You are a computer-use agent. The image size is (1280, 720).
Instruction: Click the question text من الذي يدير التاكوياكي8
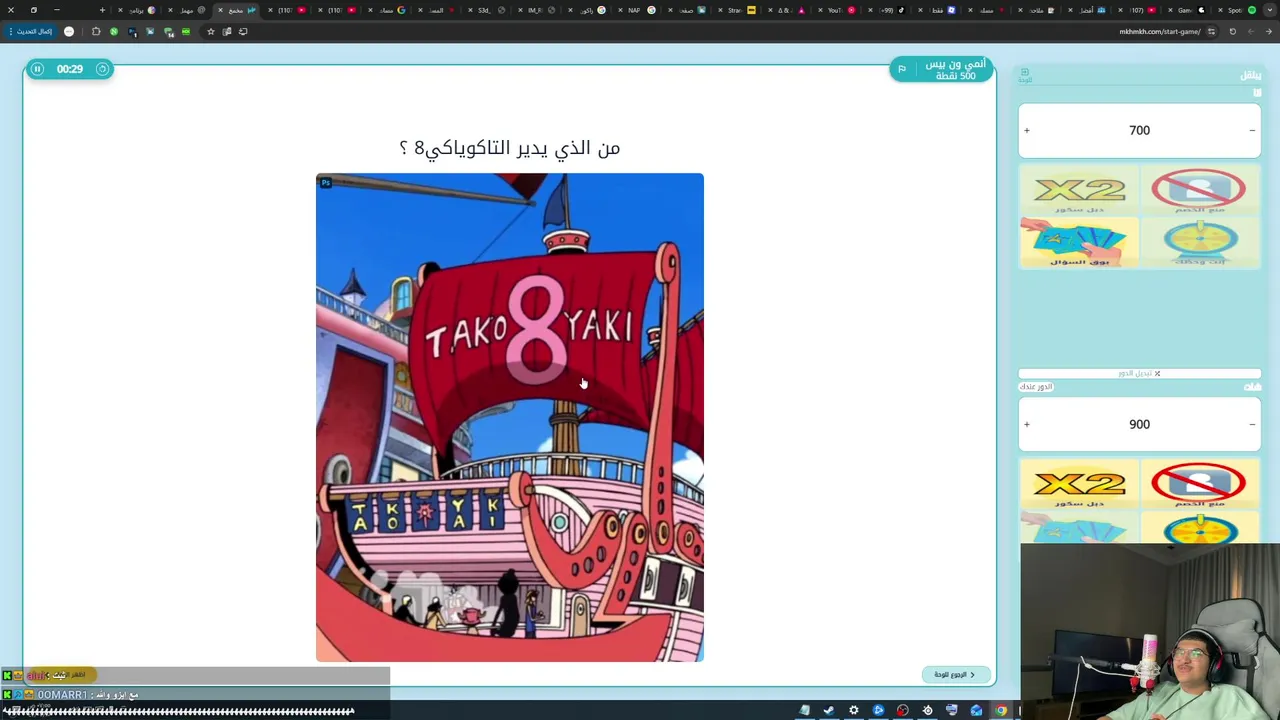tap(510, 148)
